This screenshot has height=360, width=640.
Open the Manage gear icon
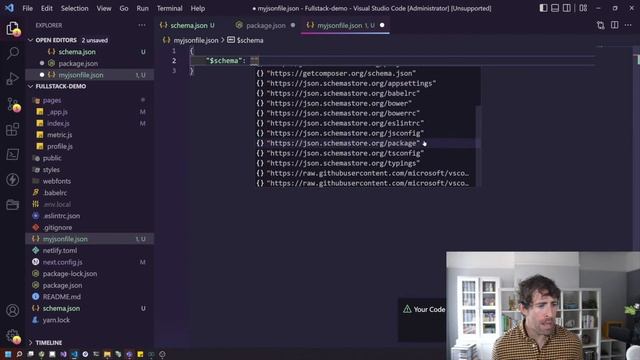(x=13, y=336)
